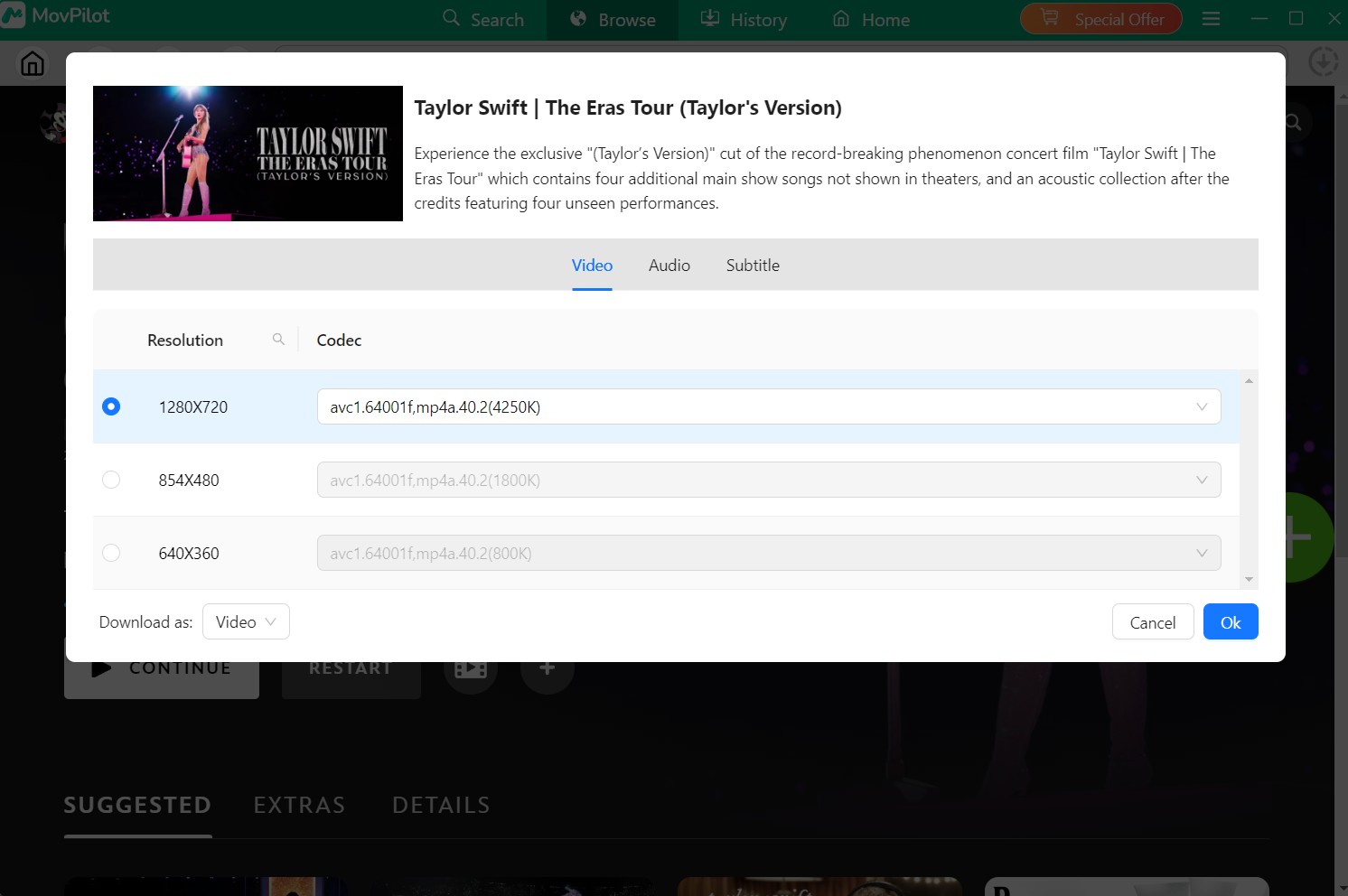This screenshot has height=896, width=1348.
Task: Click the plus icon beside the film icon
Action: [x=547, y=667]
